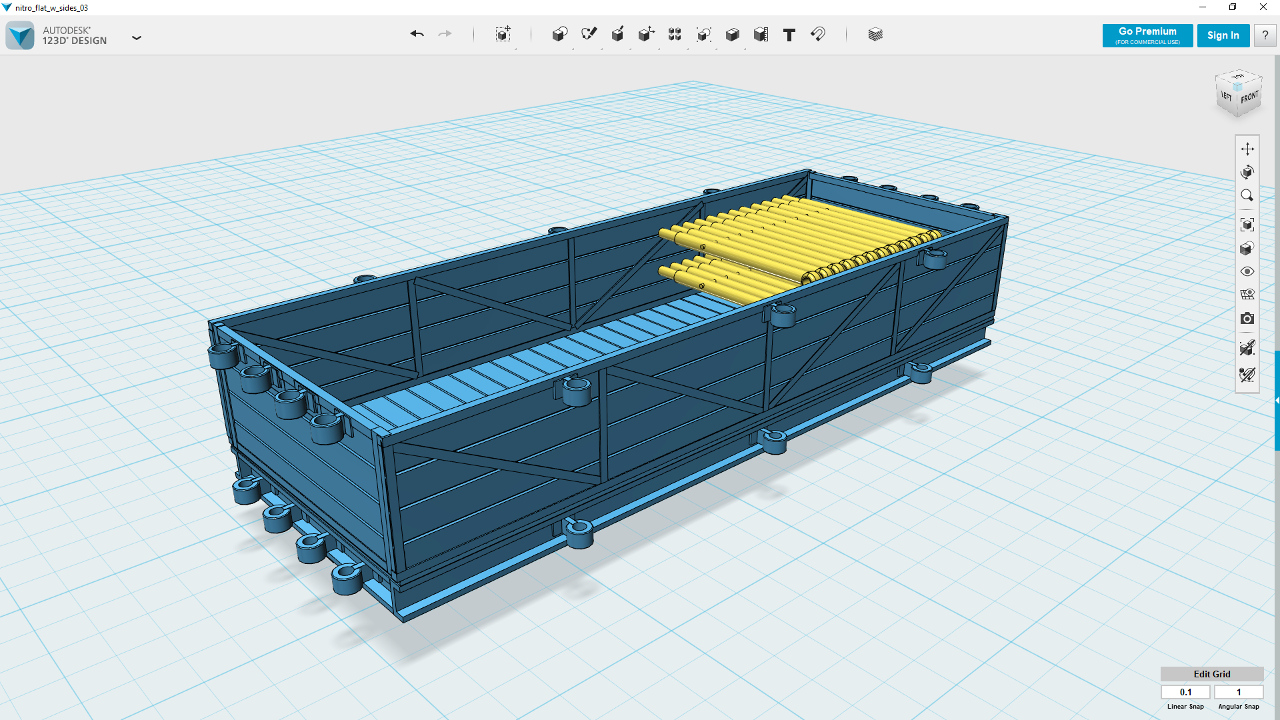Screen dimensions: 1280x720
Task: Select the Zoom navigation tool
Action: pyautogui.click(x=1247, y=196)
